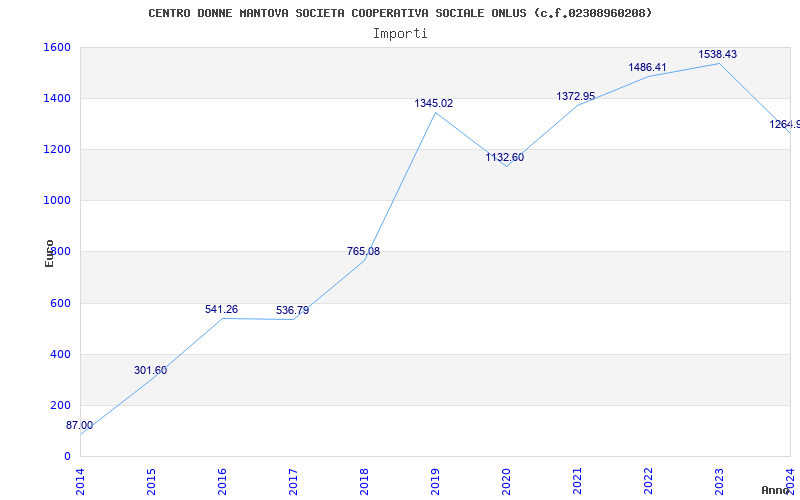Click the y-axis value 1000
The width and height of the screenshot is (800, 500).
57,201
